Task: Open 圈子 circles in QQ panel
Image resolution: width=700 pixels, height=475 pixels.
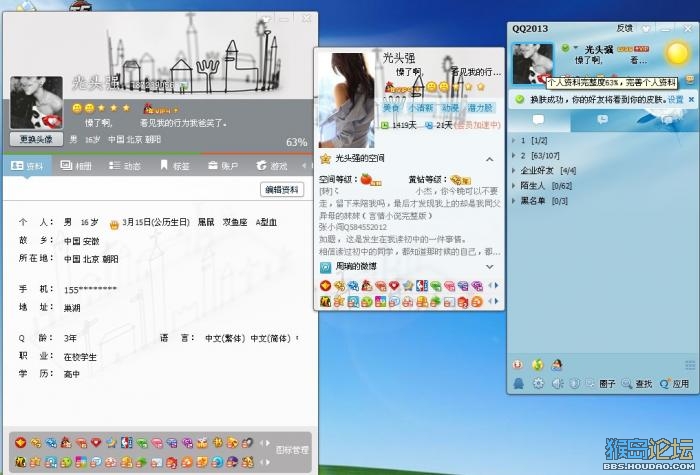Action: pyautogui.click(x=601, y=383)
